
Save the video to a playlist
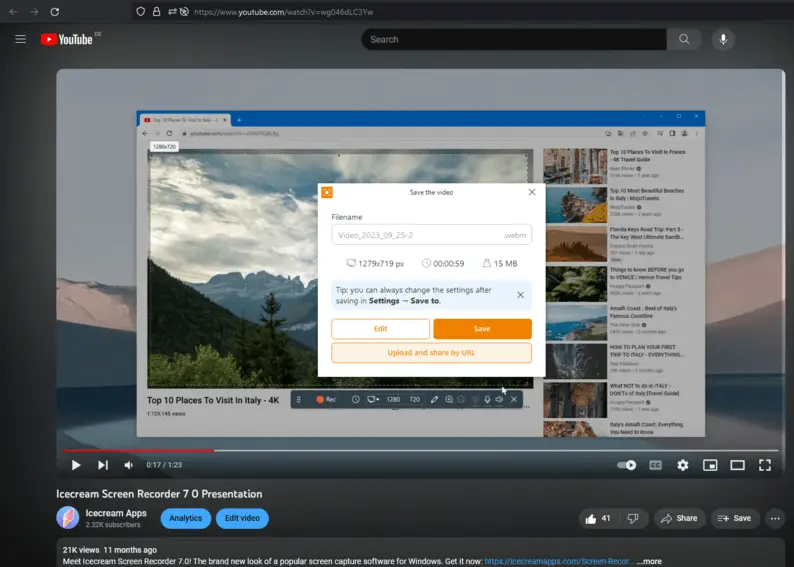[735, 518]
